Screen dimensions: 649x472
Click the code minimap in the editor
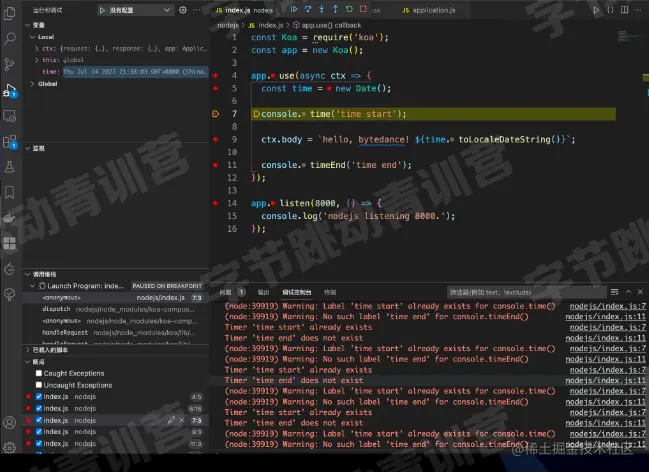click(628, 37)
